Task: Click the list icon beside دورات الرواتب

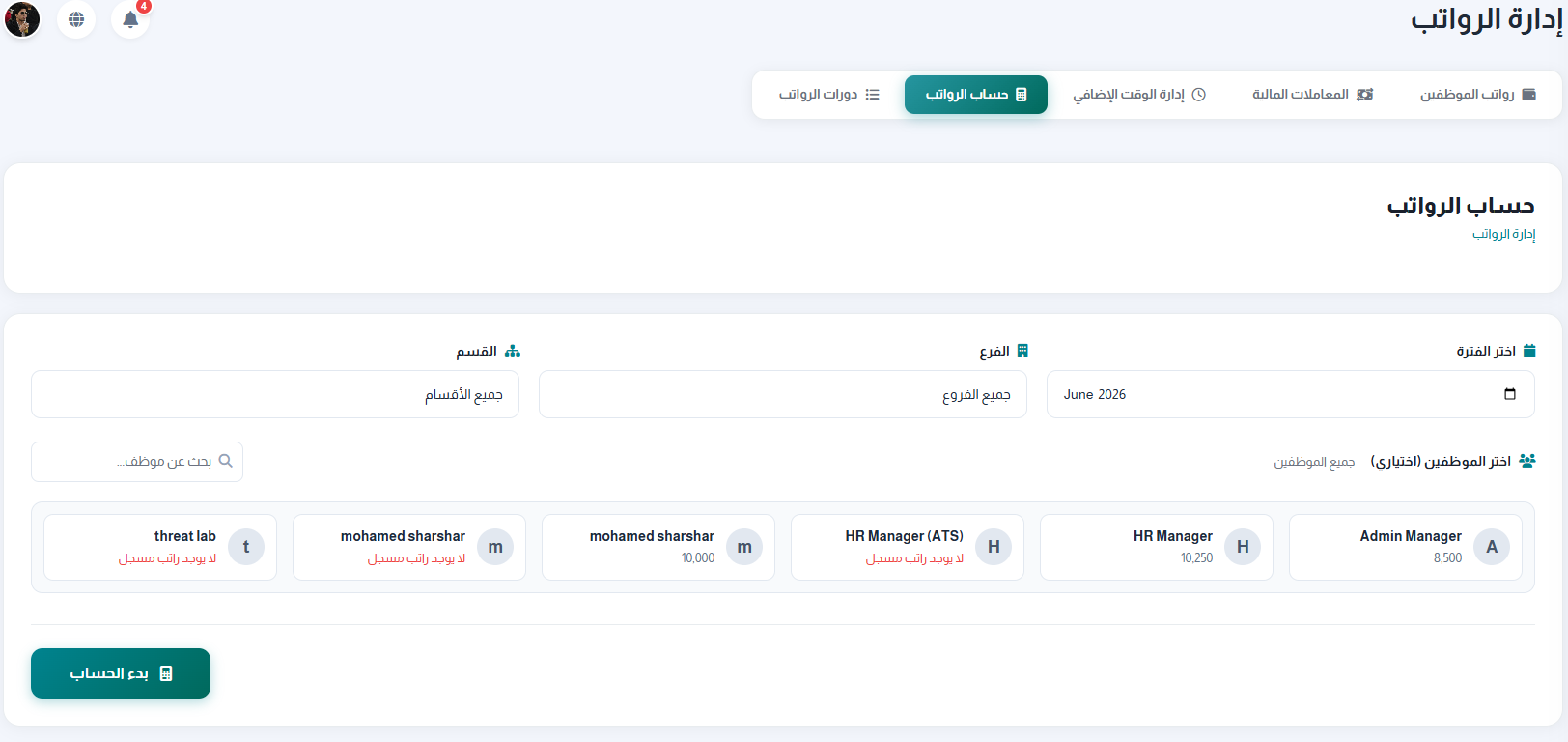Action: 873,95
